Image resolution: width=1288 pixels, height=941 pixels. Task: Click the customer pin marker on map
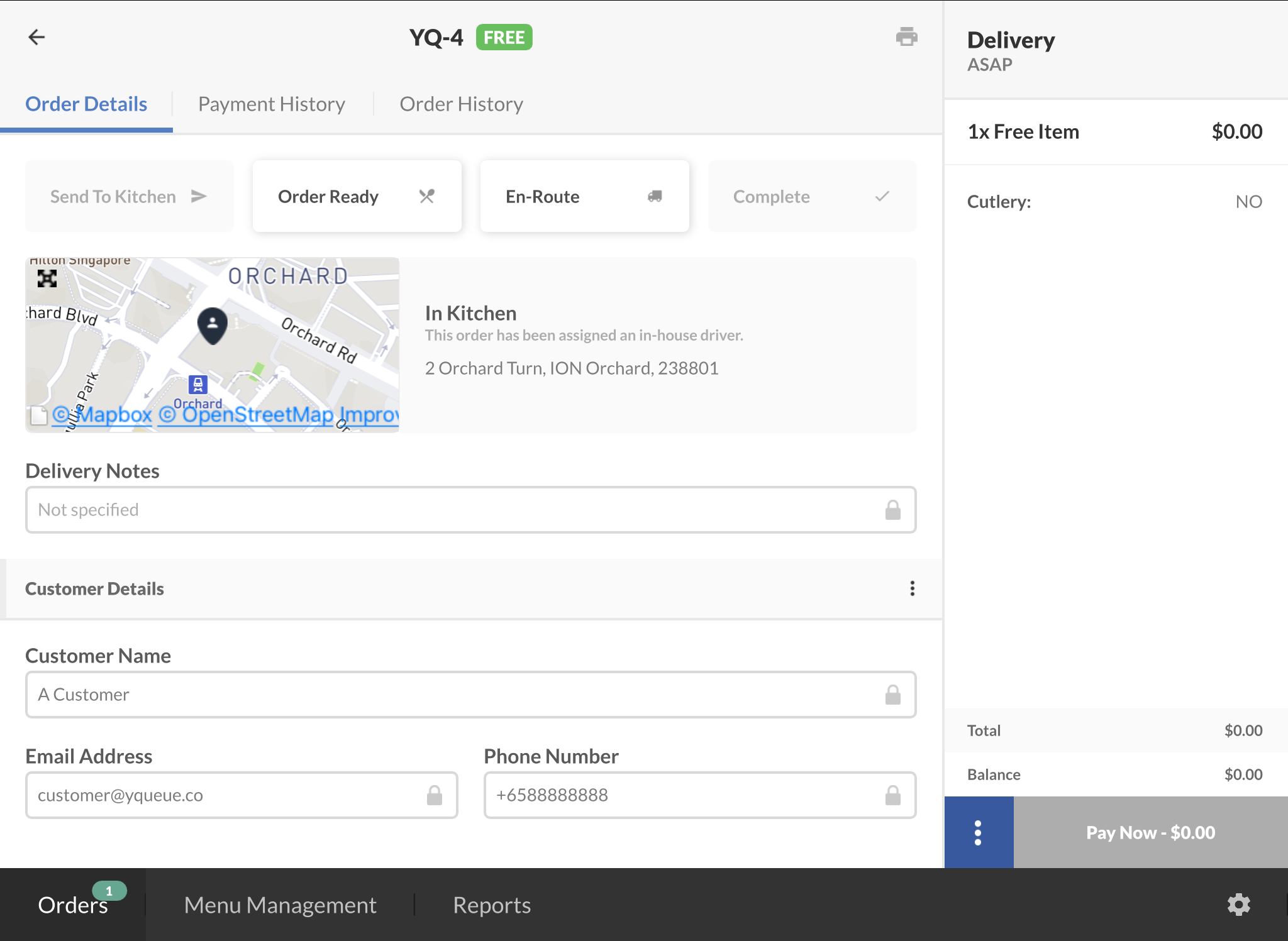(x=213, y=325)
